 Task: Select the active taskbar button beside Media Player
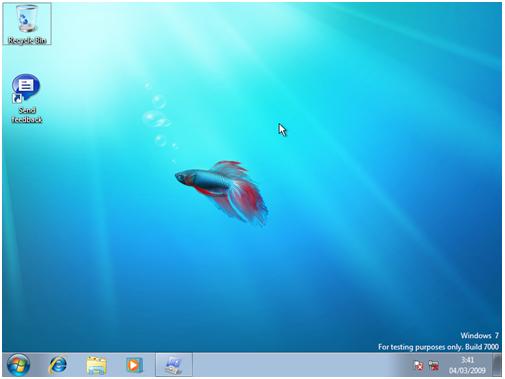coord(174,365)
